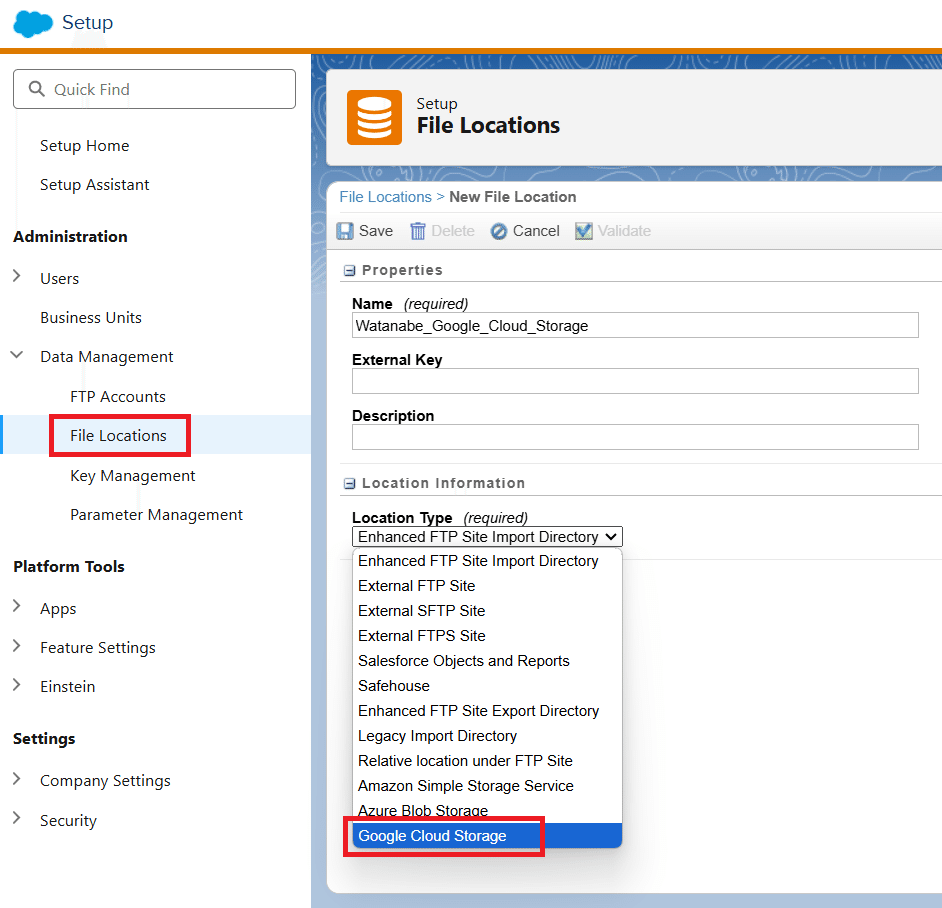Click the Description input field
Viewport: 942px width, 908px height.
(x=635, y=437)
